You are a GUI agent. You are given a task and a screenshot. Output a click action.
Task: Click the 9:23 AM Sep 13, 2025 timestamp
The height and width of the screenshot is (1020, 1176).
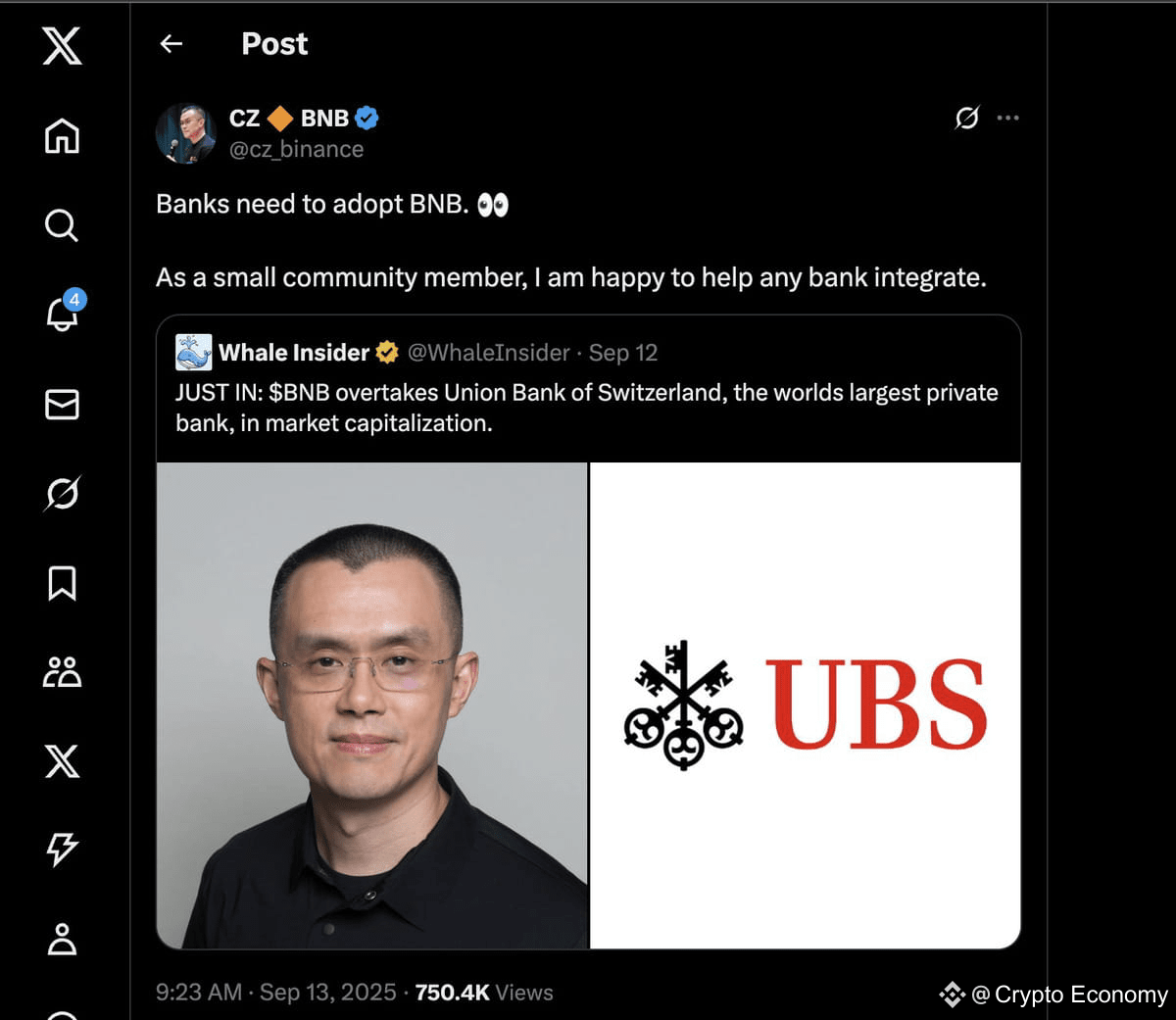275,993
